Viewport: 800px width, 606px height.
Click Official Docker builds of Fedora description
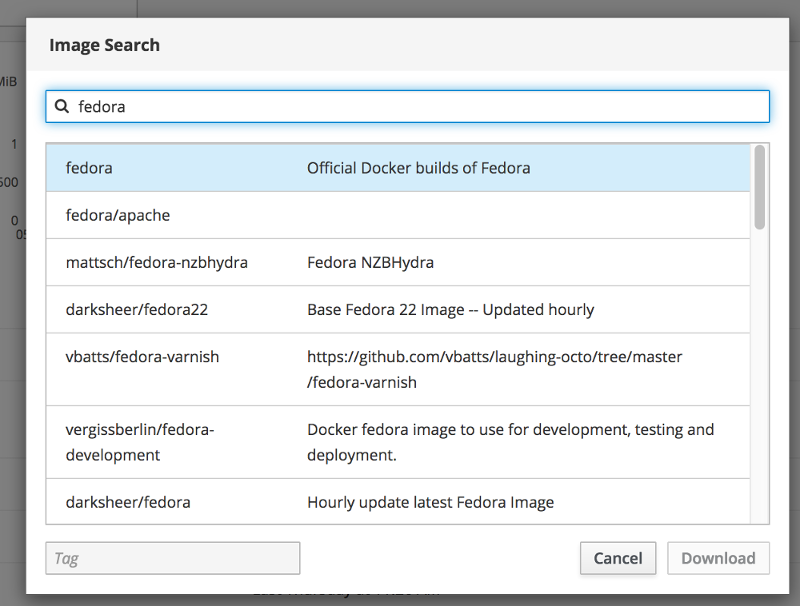[418, 168]
